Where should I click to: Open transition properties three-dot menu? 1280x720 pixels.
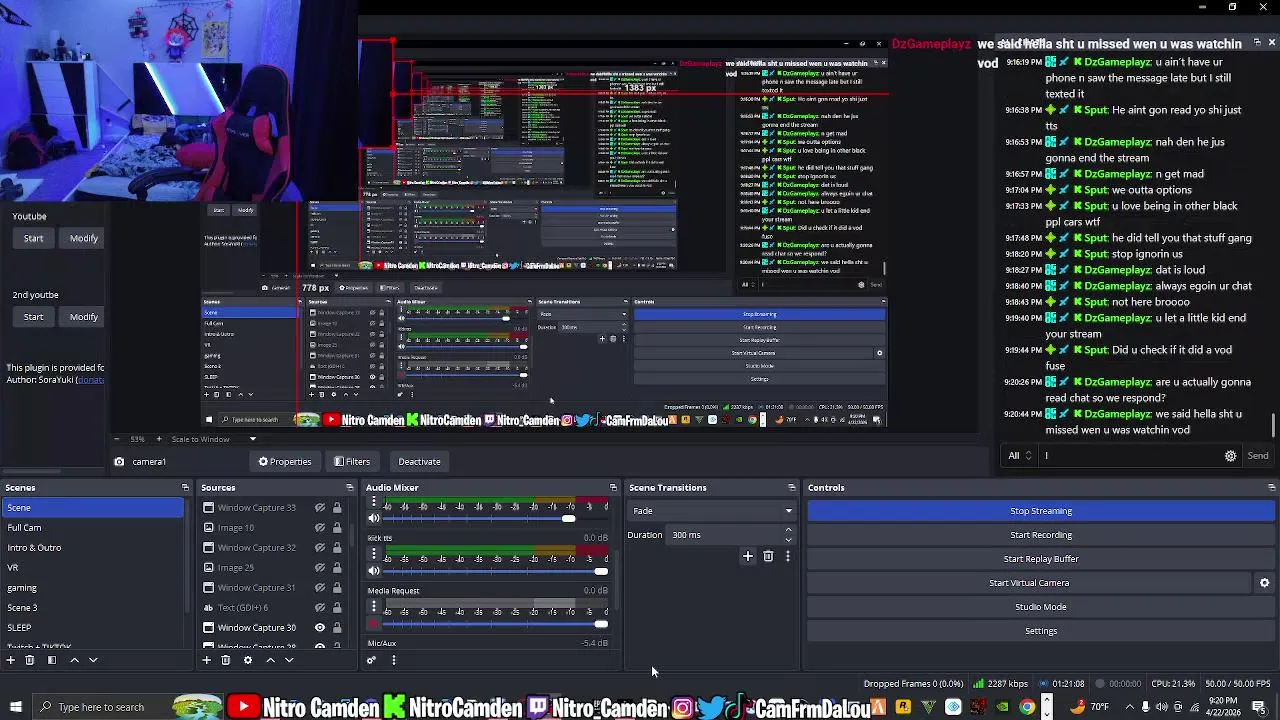787,556
